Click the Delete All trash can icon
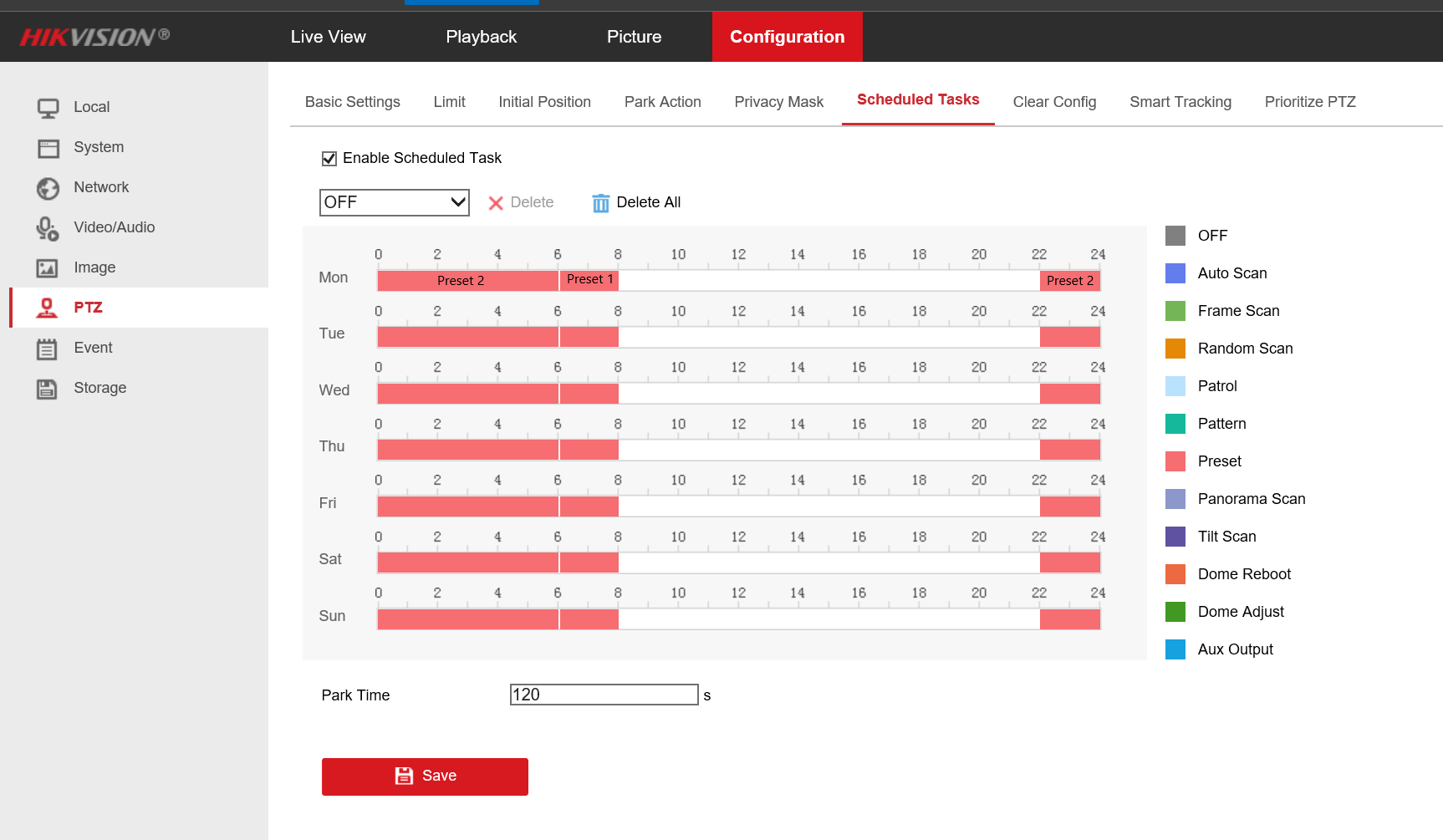 coord(600,203)
